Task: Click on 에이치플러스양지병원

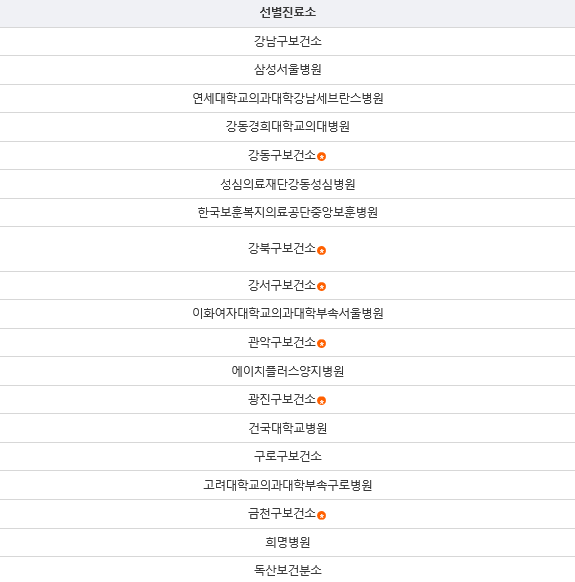Action: [287, 371]
